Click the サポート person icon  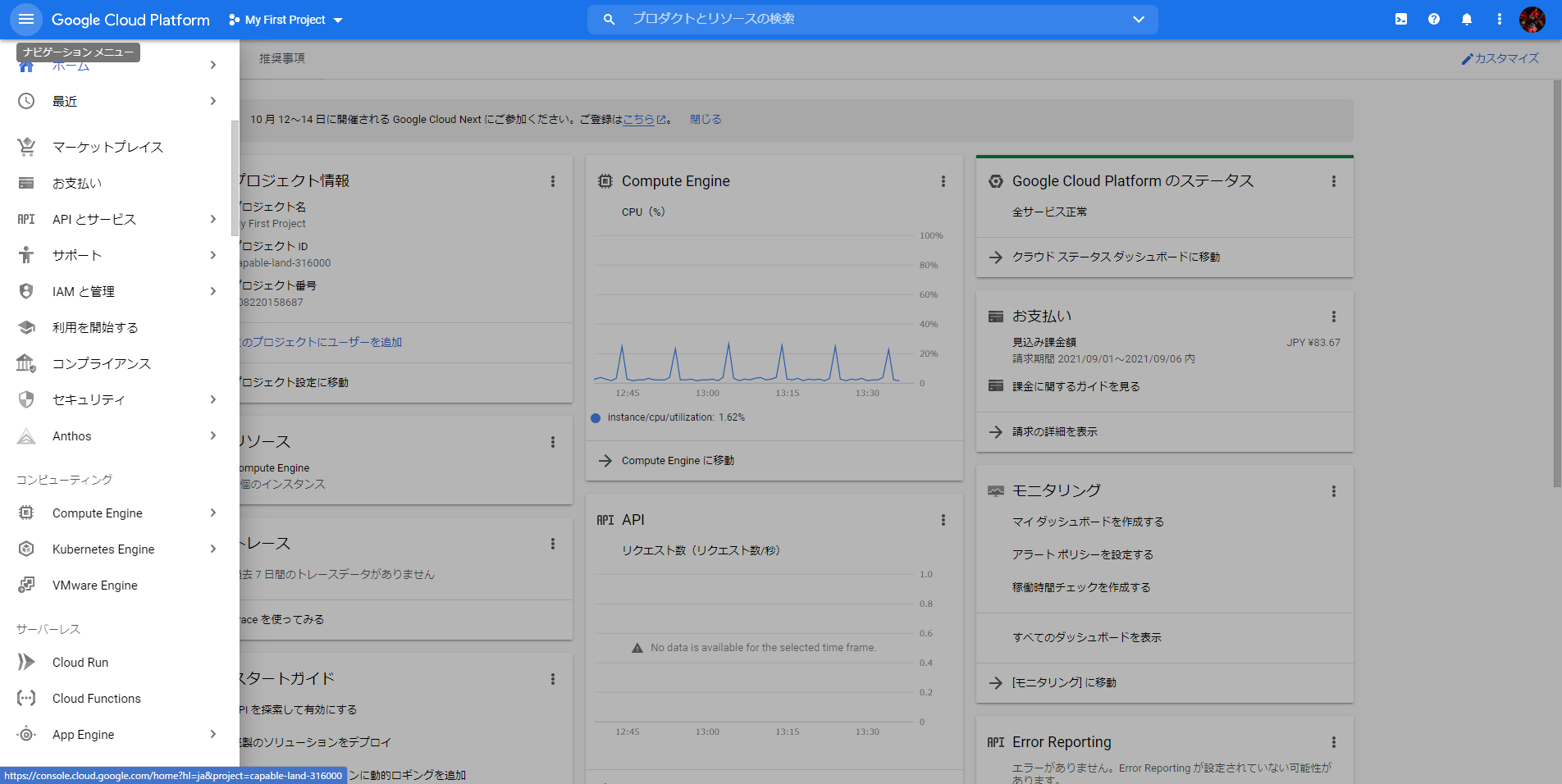[x=26, y=255]
